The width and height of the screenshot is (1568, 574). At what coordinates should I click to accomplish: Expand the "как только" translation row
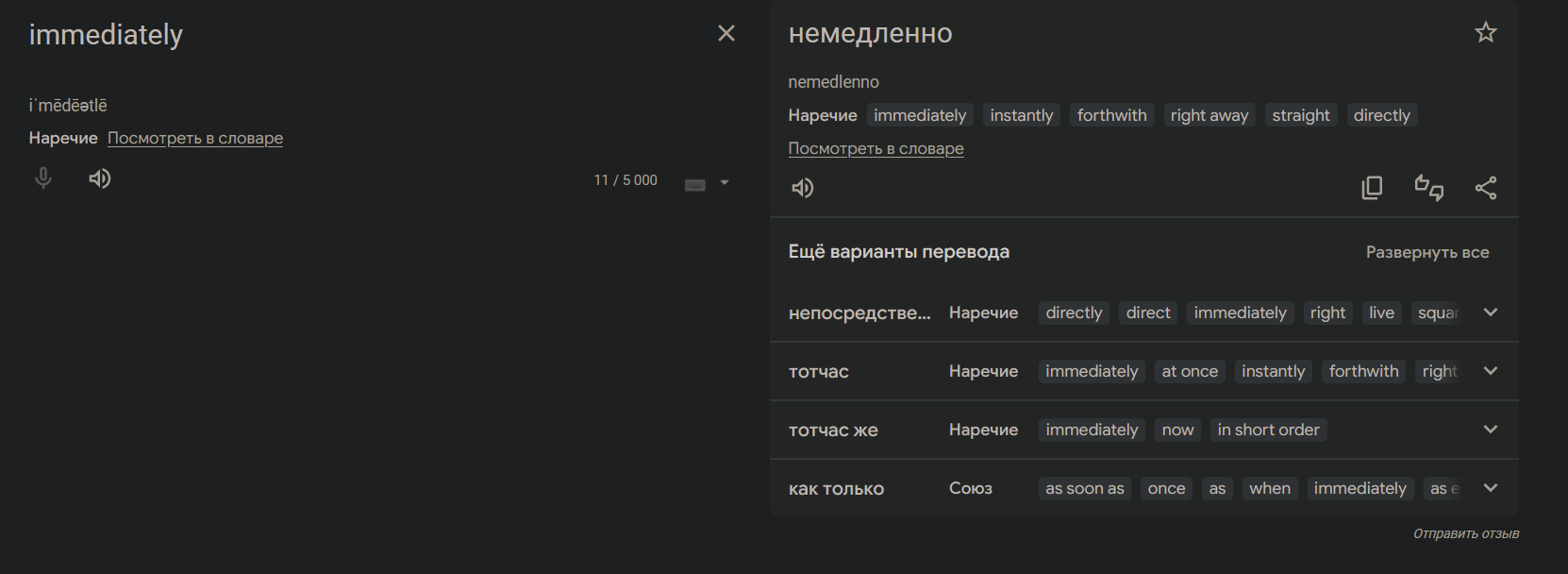(1491, 488)
